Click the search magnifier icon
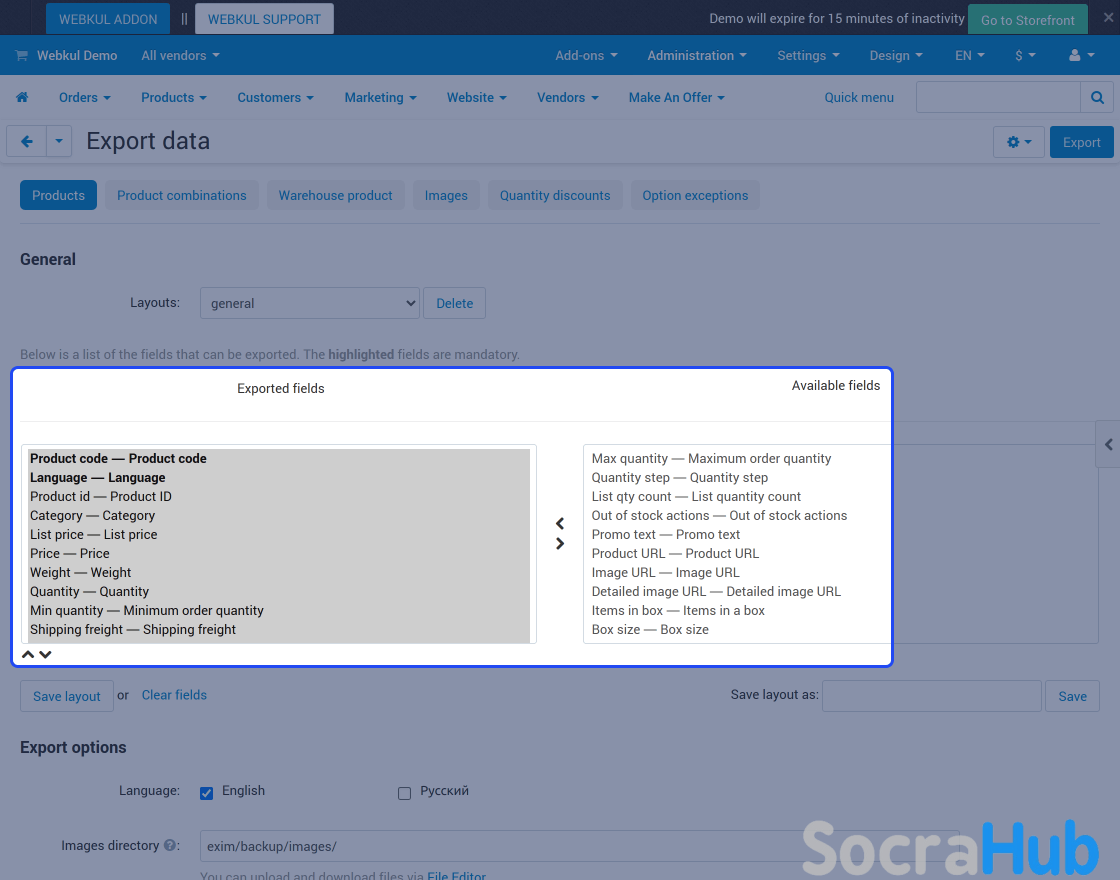Screen dimensions: 1120x880 coord(1096,97)
